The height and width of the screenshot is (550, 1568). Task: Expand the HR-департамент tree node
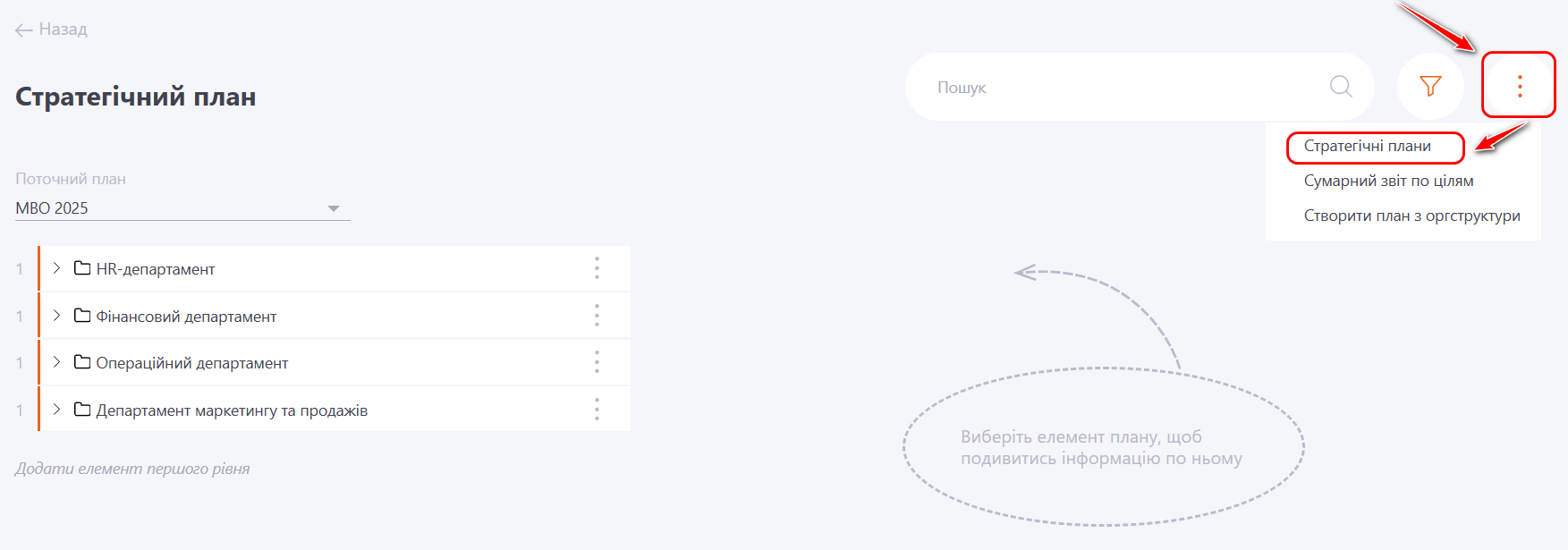click(56, 268)
